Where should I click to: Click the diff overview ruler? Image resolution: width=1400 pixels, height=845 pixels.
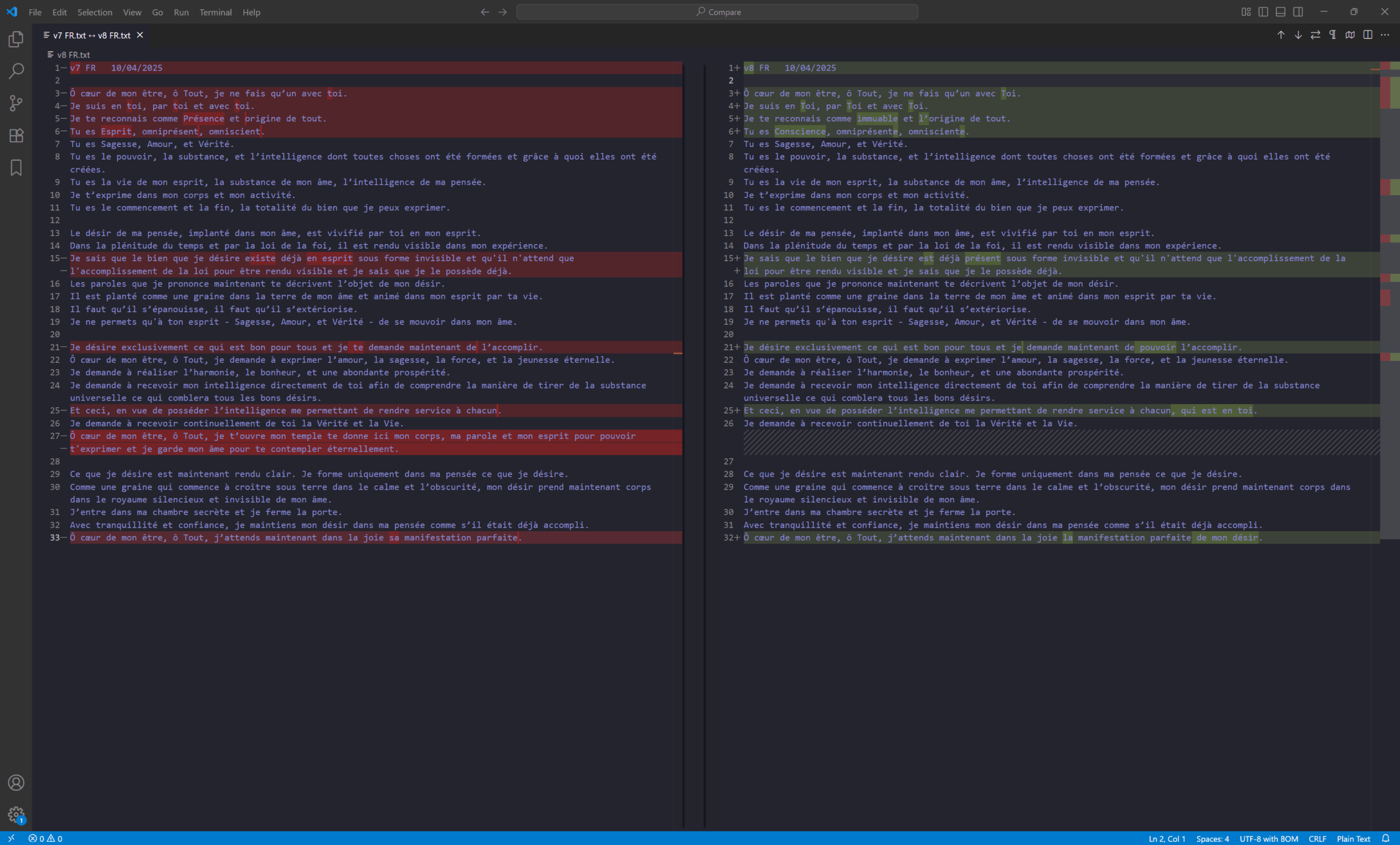[x=1390, y=284]
